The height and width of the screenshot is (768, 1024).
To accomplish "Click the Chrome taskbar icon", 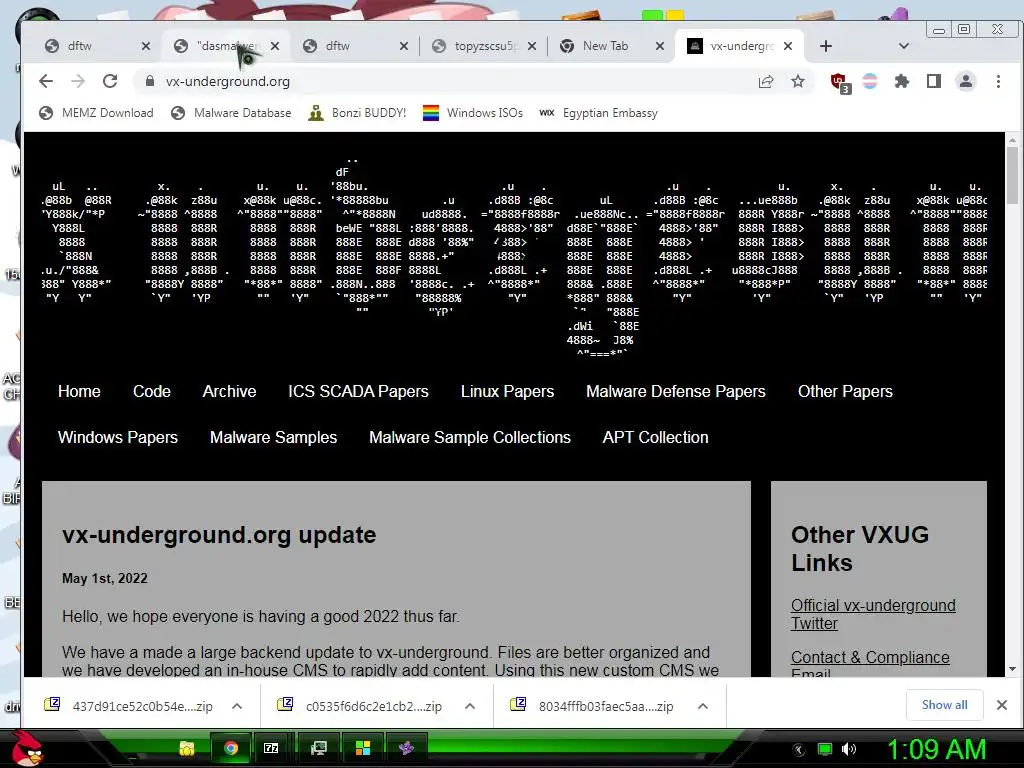I will 231,748.
